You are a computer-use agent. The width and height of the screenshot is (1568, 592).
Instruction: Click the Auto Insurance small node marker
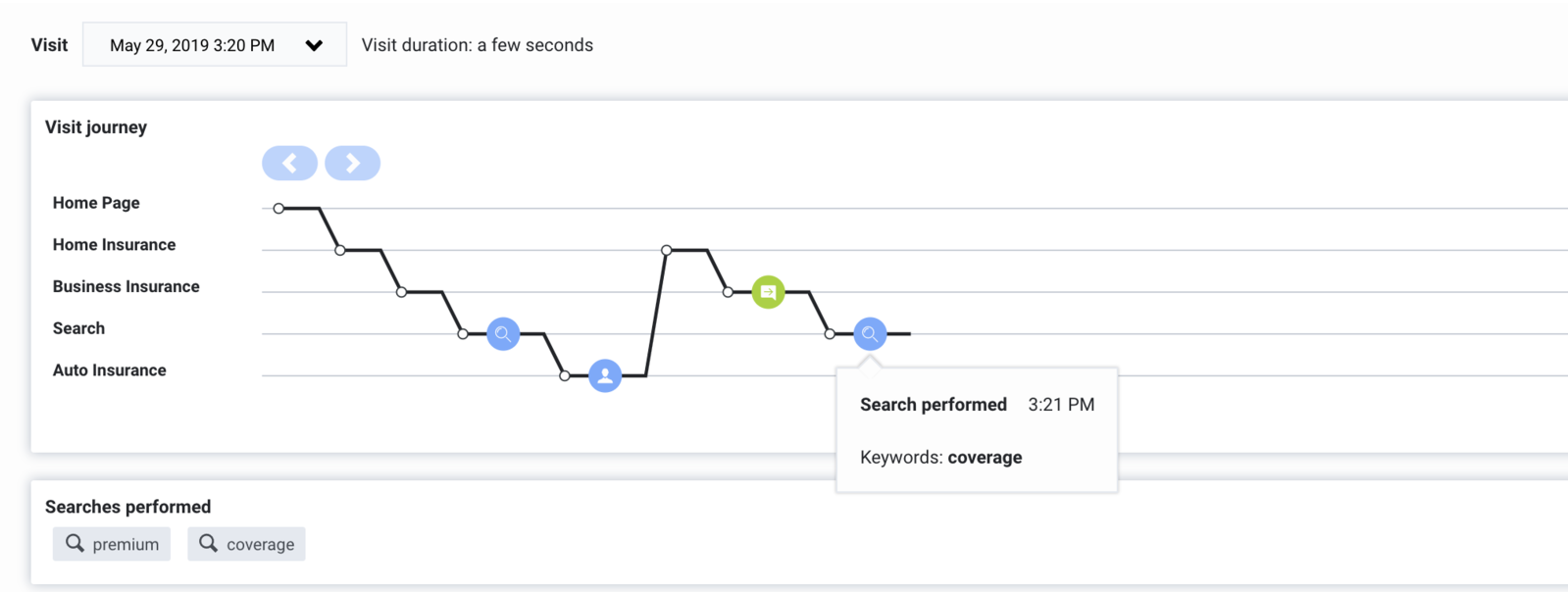[565, 375]
